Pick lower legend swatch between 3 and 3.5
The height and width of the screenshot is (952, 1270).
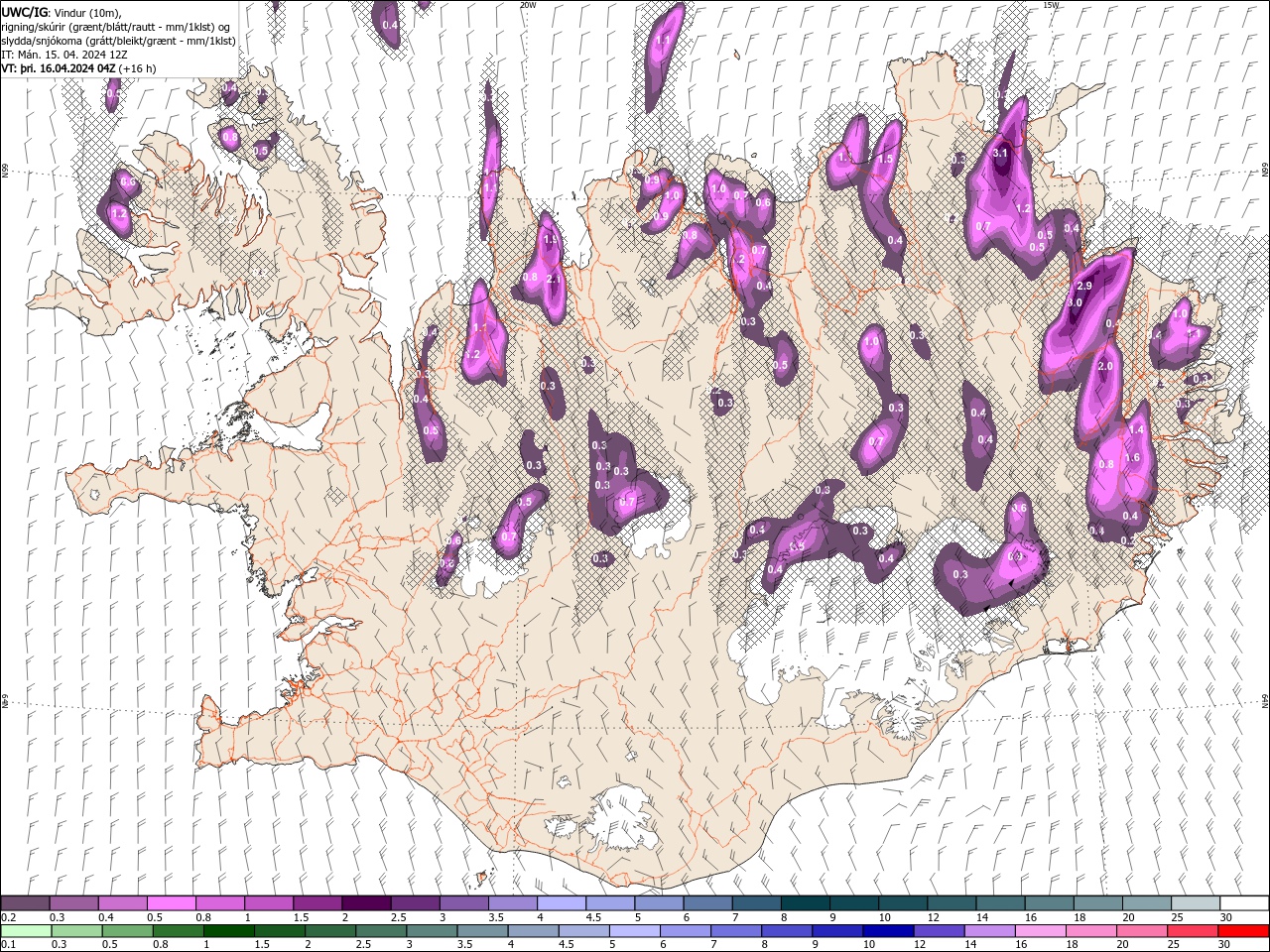coord(432,931)
